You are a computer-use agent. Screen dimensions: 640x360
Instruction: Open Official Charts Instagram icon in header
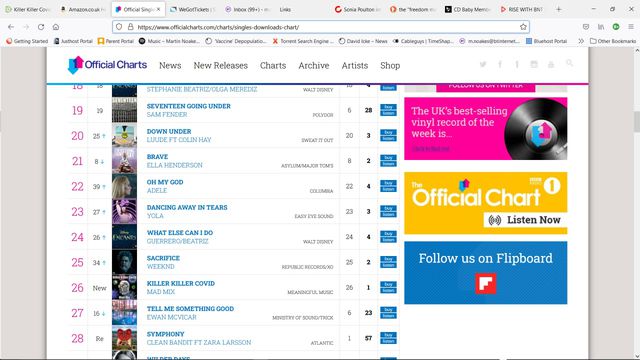534,64
